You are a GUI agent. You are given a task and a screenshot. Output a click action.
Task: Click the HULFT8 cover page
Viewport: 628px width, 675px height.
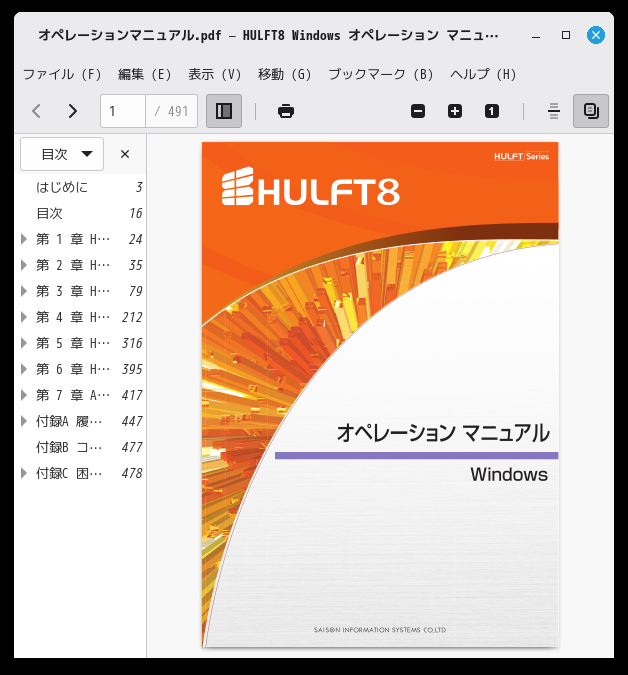381,394
